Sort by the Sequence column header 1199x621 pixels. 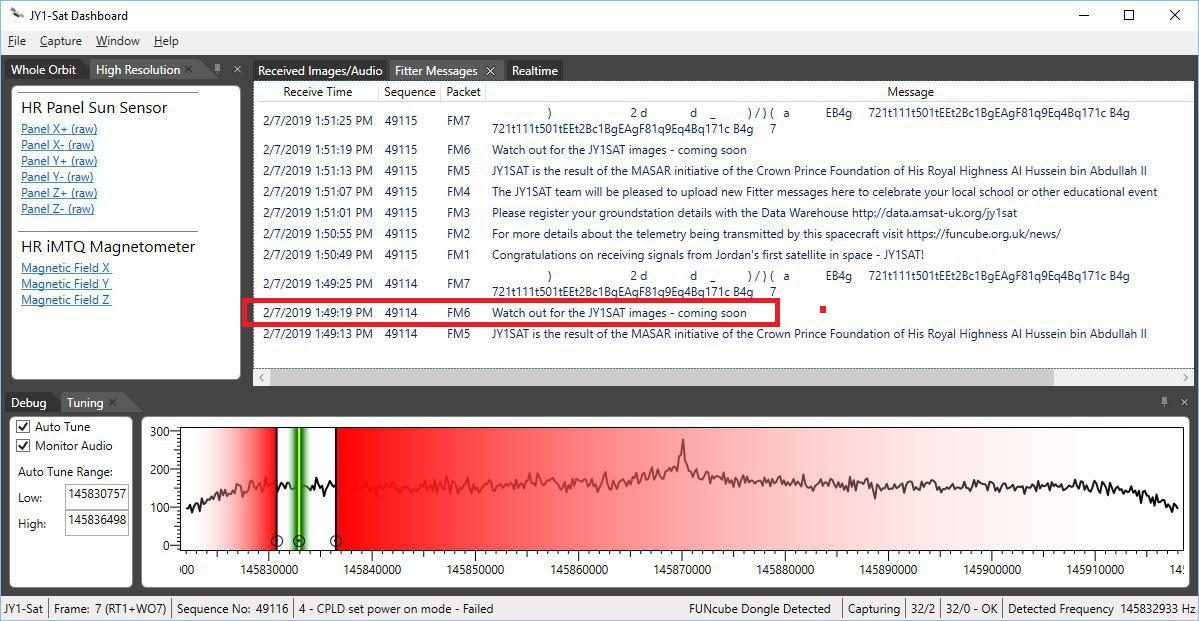409,92
